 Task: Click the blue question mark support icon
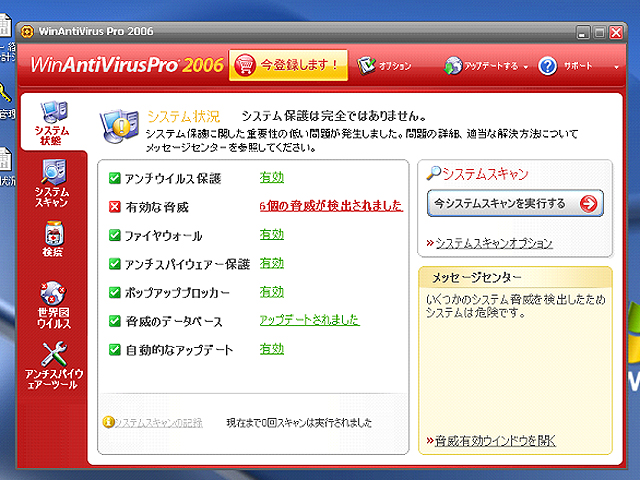point(547,66)
